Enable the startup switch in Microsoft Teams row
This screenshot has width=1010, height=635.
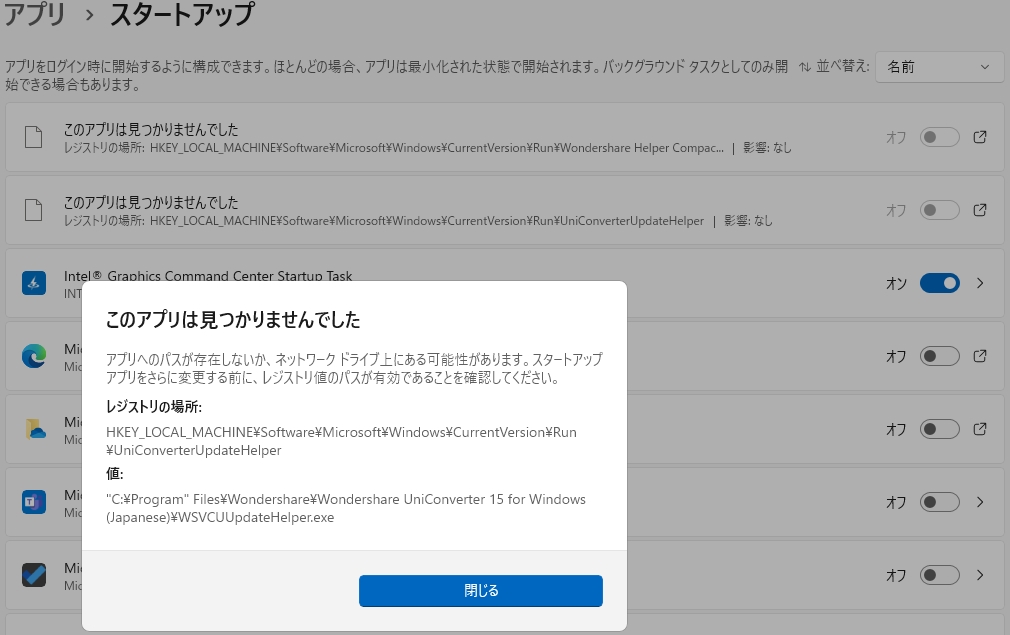(940, 502)
